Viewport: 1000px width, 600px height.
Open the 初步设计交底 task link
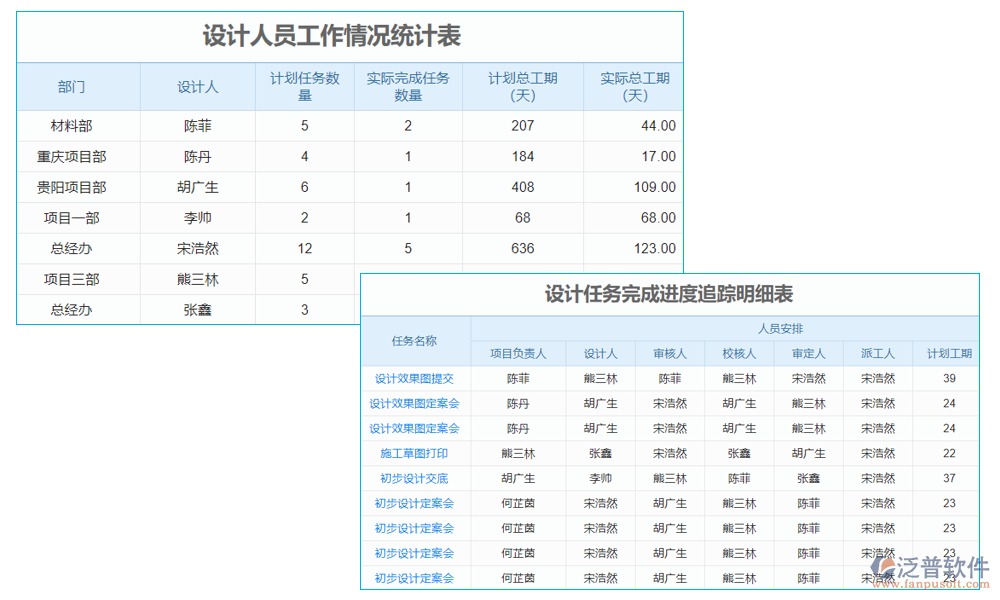pyautogui.click(x=414, y=478)
